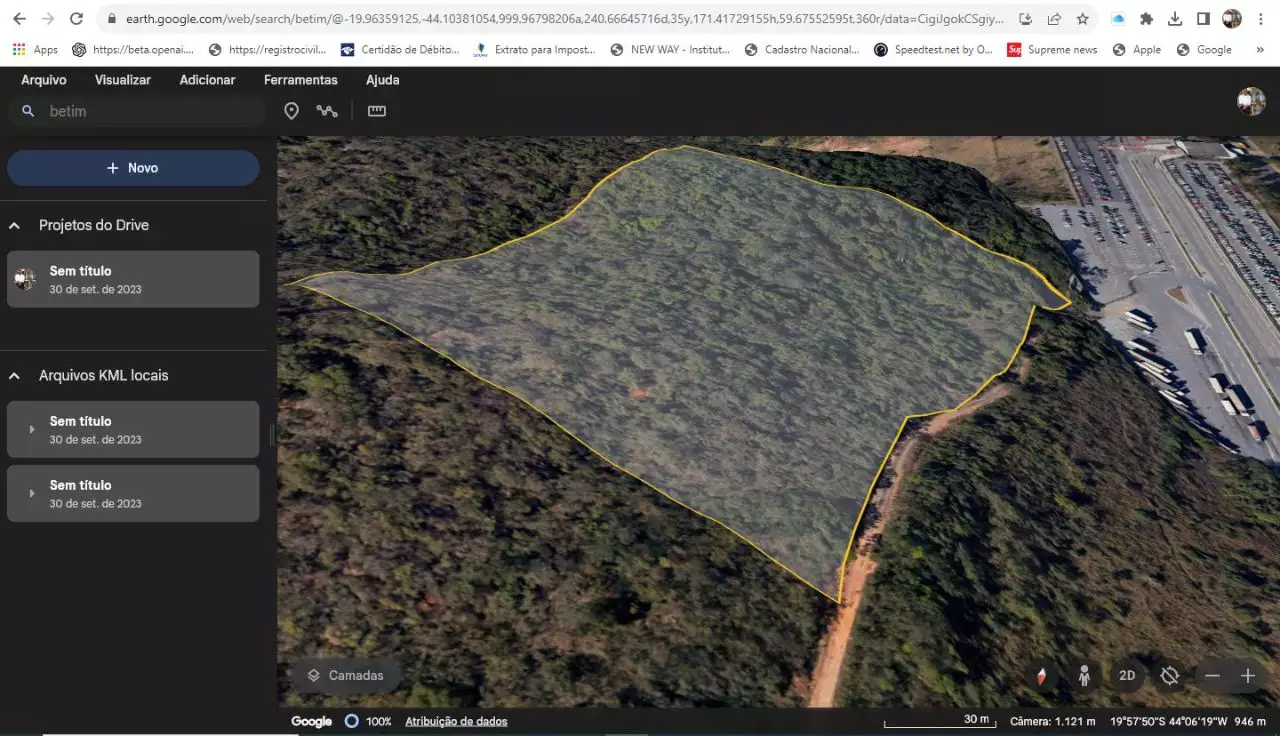The height and width of the screenshot is (736, 1280).
Task: Open the Arquivo menu
Action: (44, 80)
